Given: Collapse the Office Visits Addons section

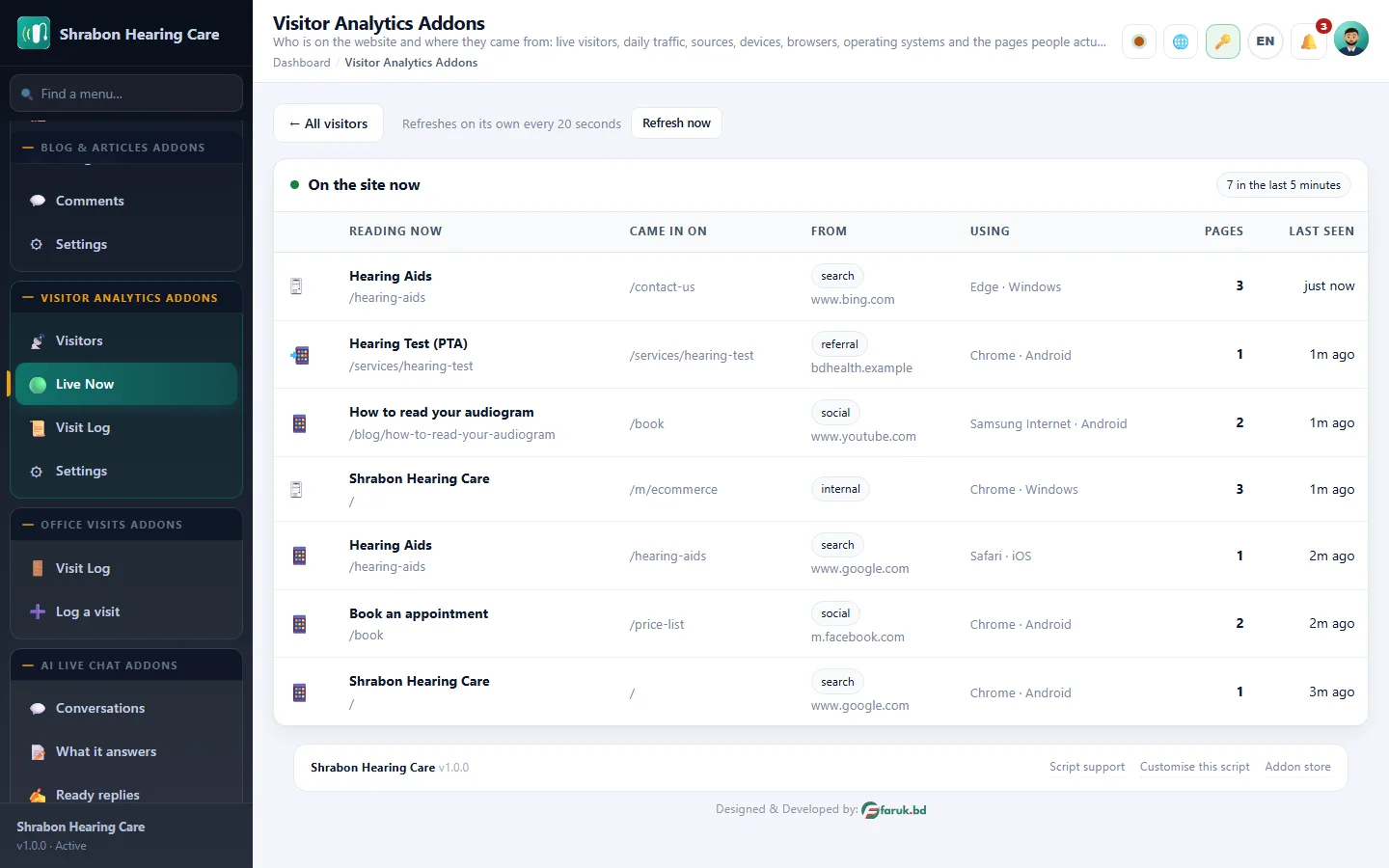Looking at the screenshot, I should pos(126,525).
